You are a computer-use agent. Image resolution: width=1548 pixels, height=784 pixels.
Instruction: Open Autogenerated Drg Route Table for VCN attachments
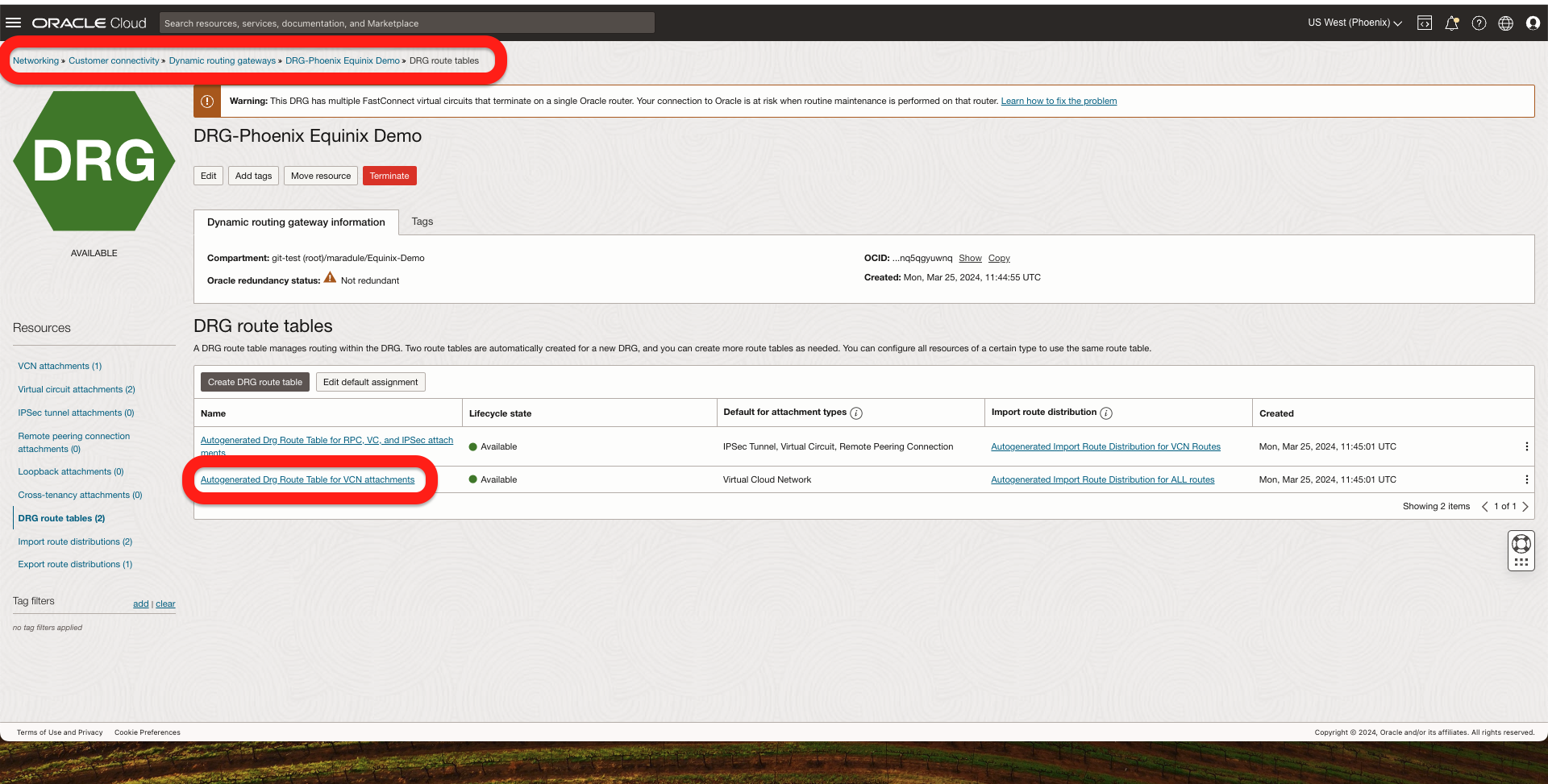[x=308, y=479]
